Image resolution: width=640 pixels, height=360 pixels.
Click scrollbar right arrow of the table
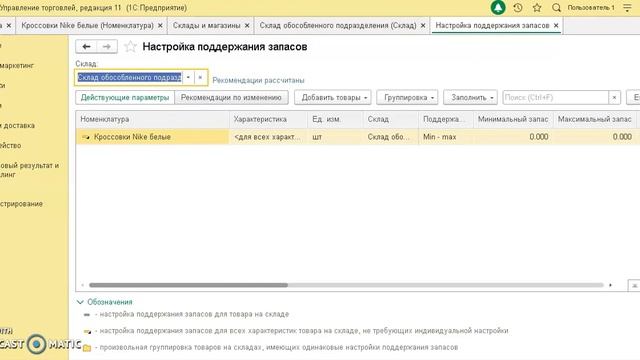[x=610, y=285]
